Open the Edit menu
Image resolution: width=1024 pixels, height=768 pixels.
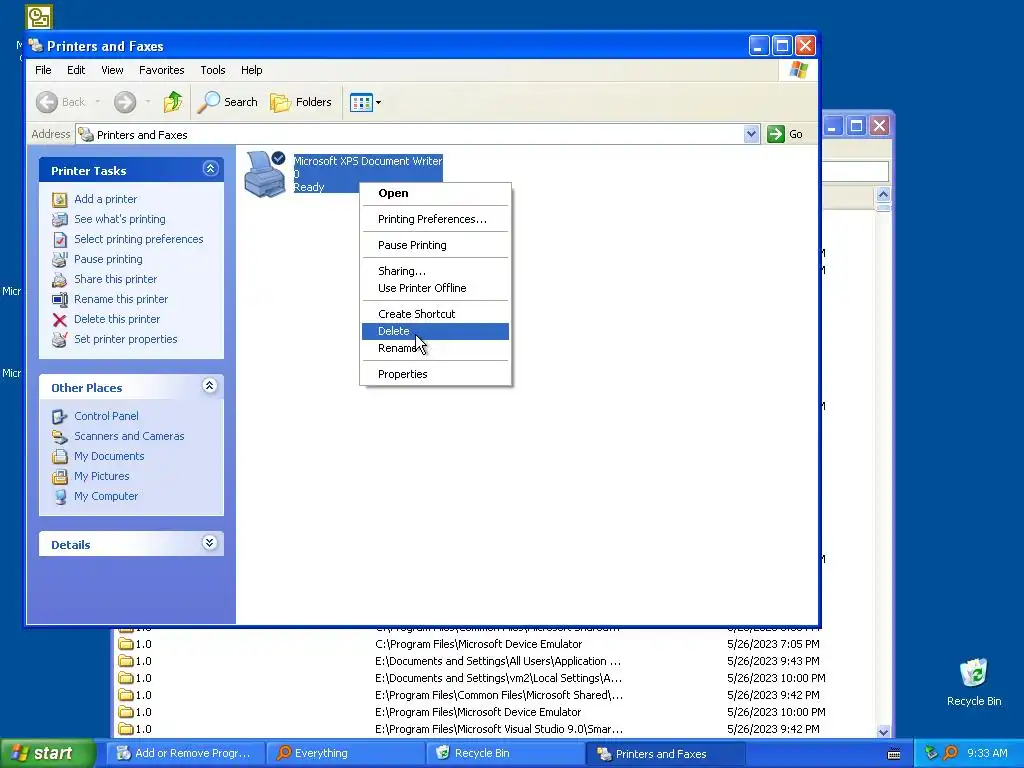pos(76,70)
